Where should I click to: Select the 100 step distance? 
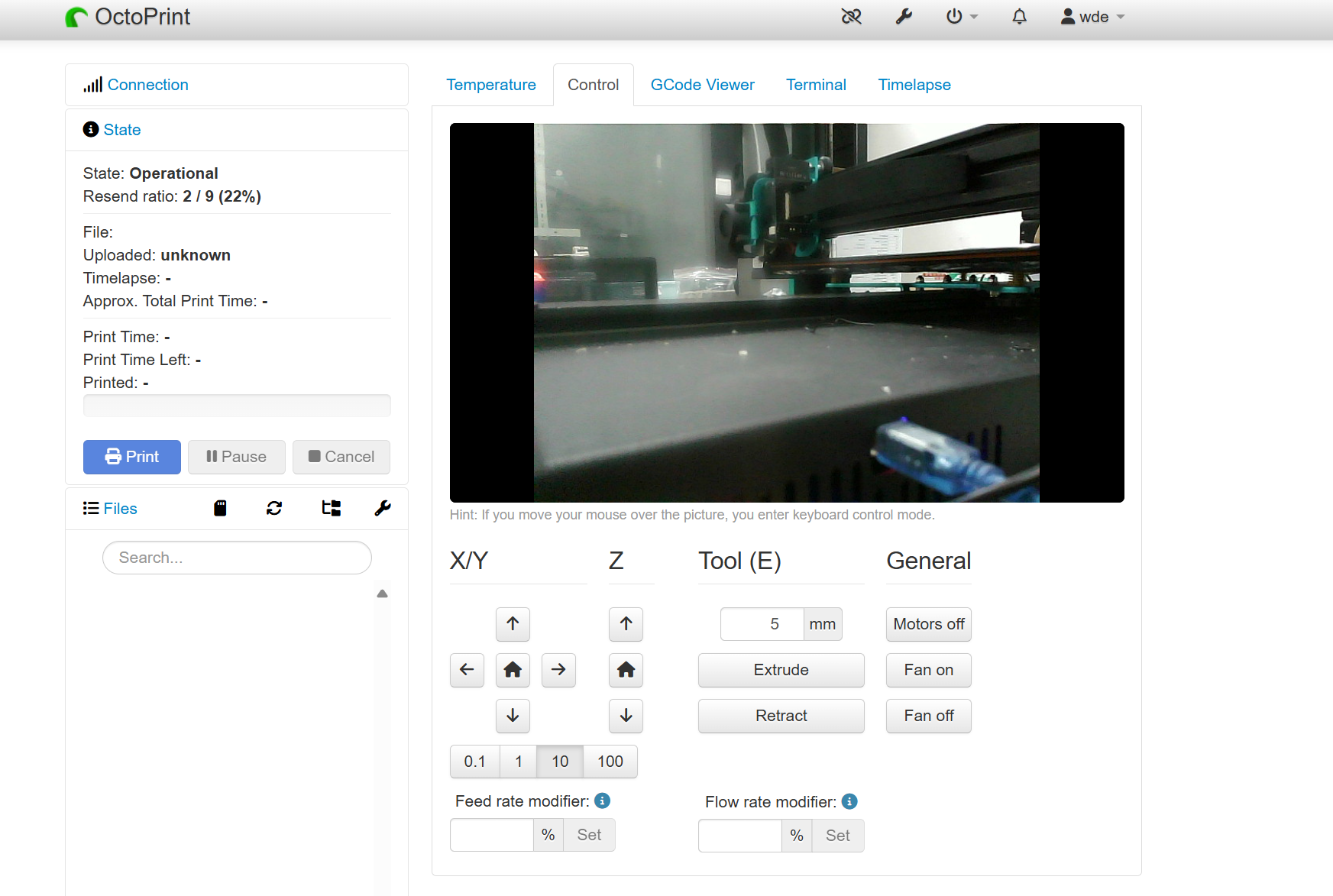(610, 762)
